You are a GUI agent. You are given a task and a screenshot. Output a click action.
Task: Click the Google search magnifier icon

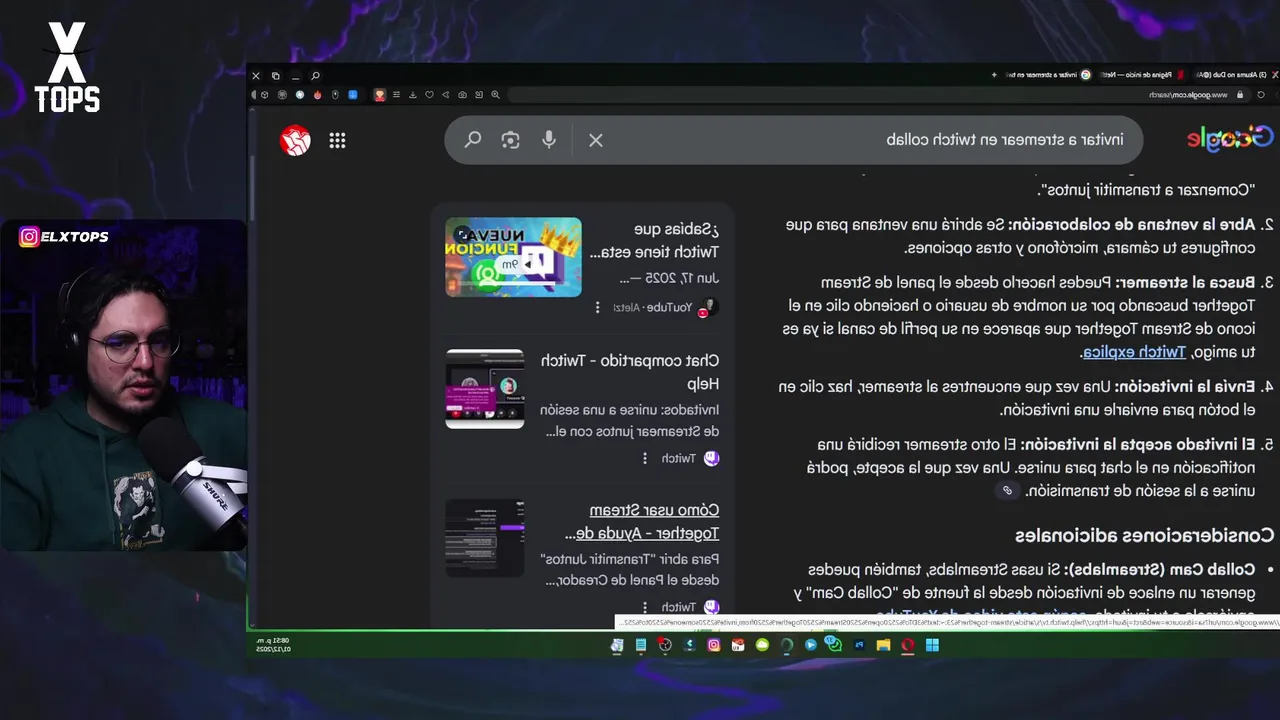point(473,140)
